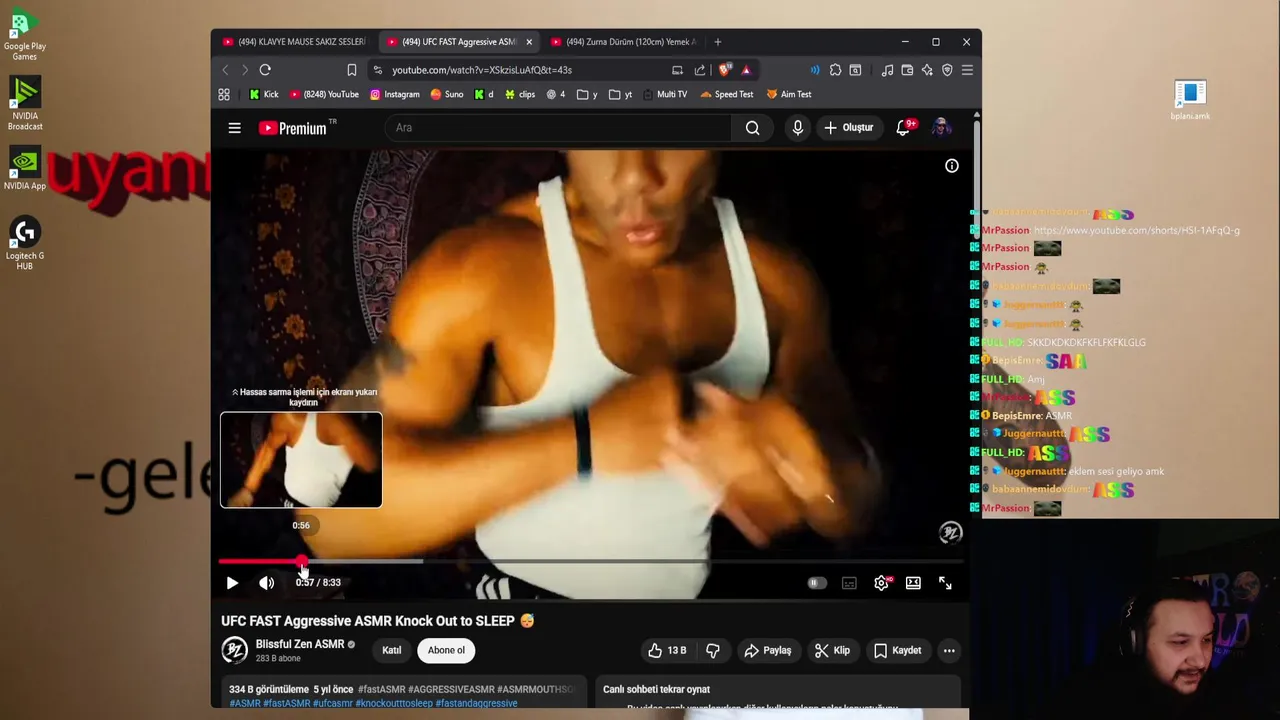
Task: Click the youtube.com address bar URL
Action: pyautogui.click(x=482, y=70)
